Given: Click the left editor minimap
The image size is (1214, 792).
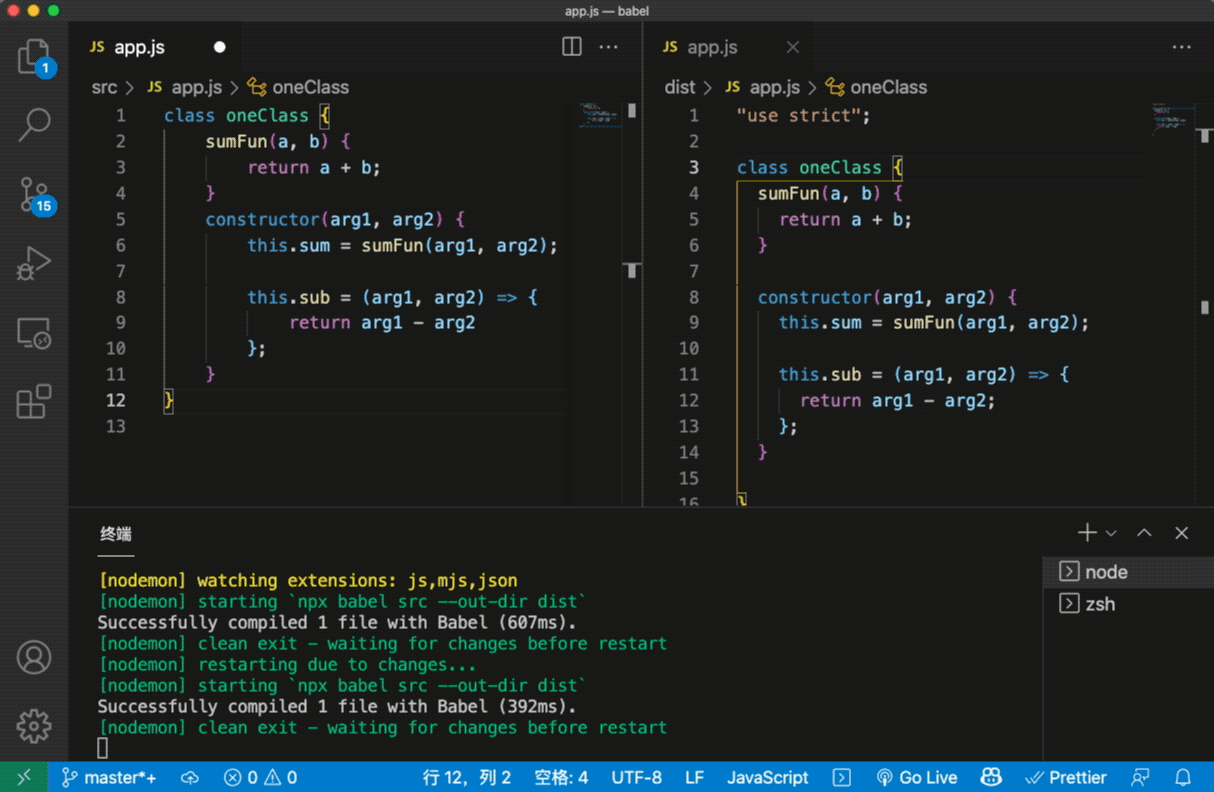Looking at the screenshot, I should pyautogui.click(x=598, y=115).
